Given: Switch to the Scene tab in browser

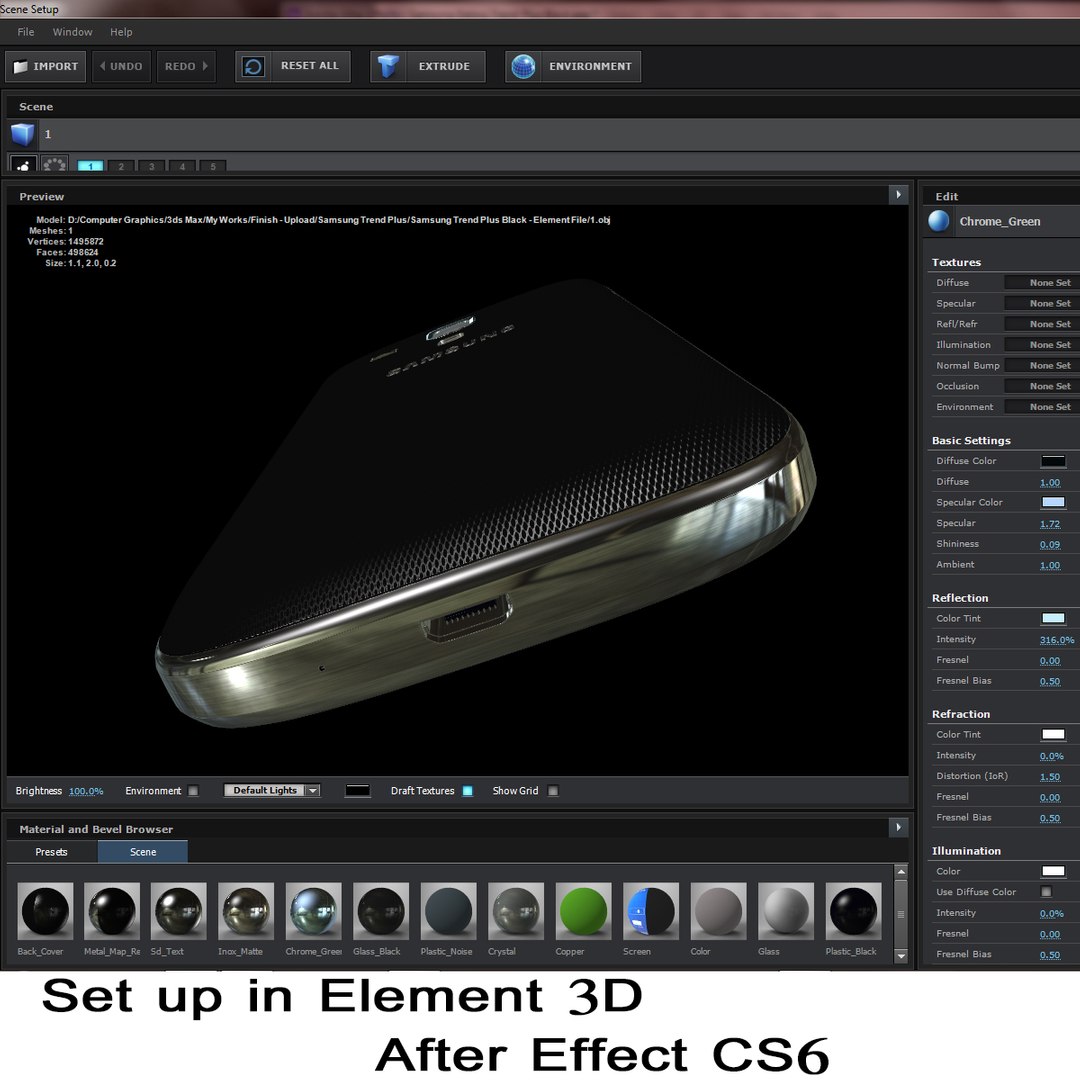Looking at the screenshot, I should click(x=143, y=852).
